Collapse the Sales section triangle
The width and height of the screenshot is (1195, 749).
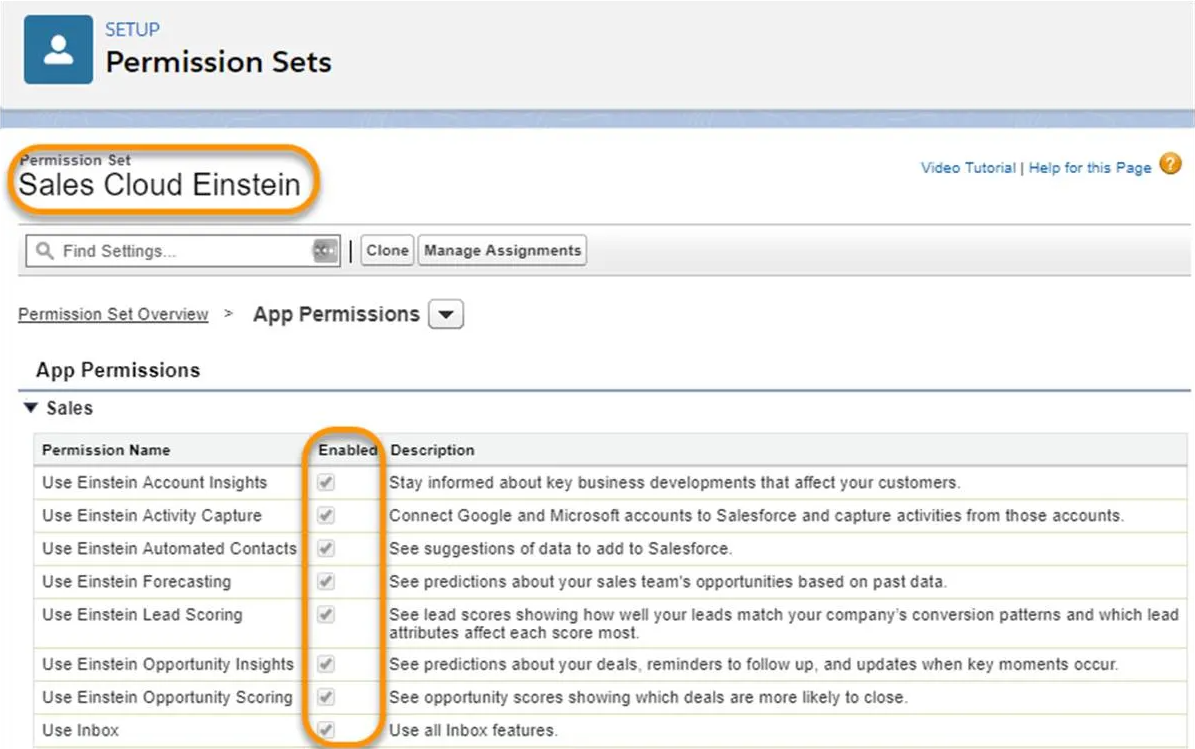[30, 408]
